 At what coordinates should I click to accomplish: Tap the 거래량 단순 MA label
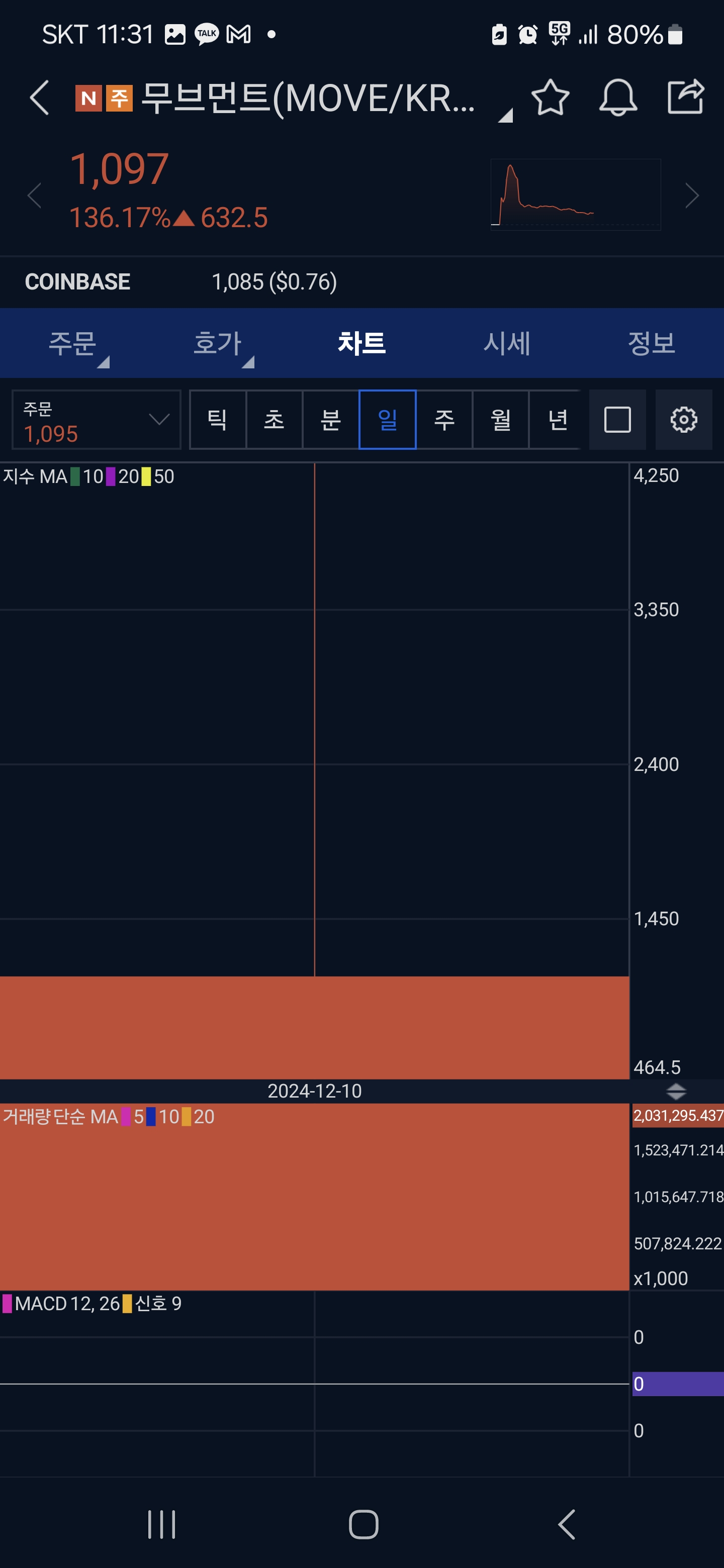[x=60, y=1117]
